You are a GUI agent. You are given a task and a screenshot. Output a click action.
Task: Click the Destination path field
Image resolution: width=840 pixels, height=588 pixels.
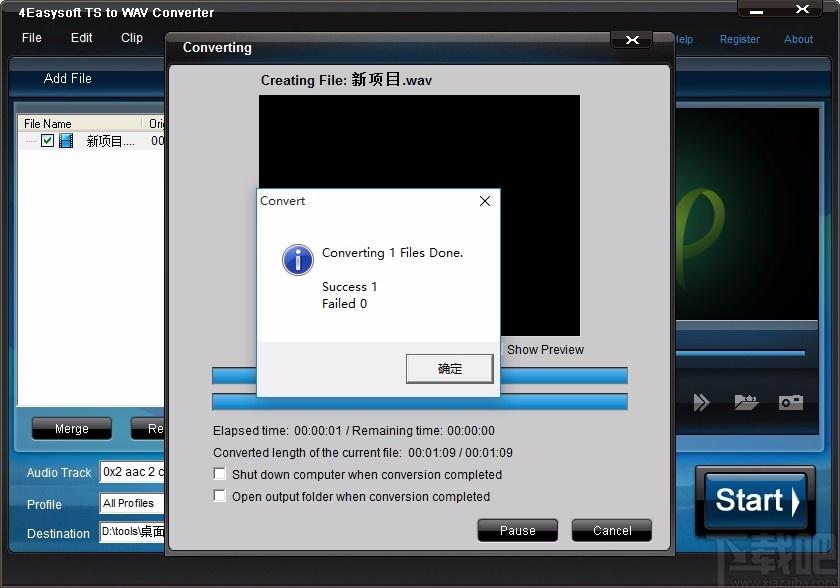(132, 532)
